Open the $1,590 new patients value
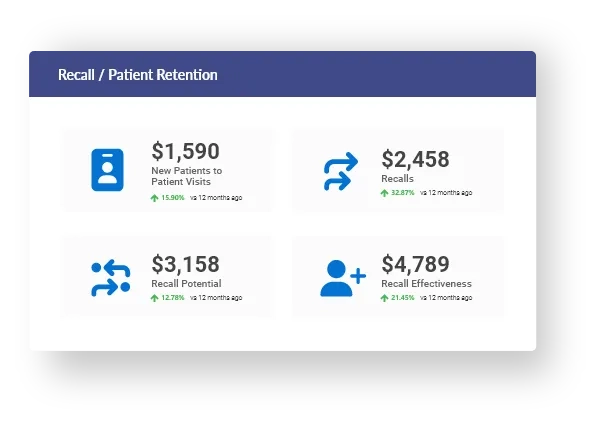Screen dimensions: 602x425 [185, 151]
